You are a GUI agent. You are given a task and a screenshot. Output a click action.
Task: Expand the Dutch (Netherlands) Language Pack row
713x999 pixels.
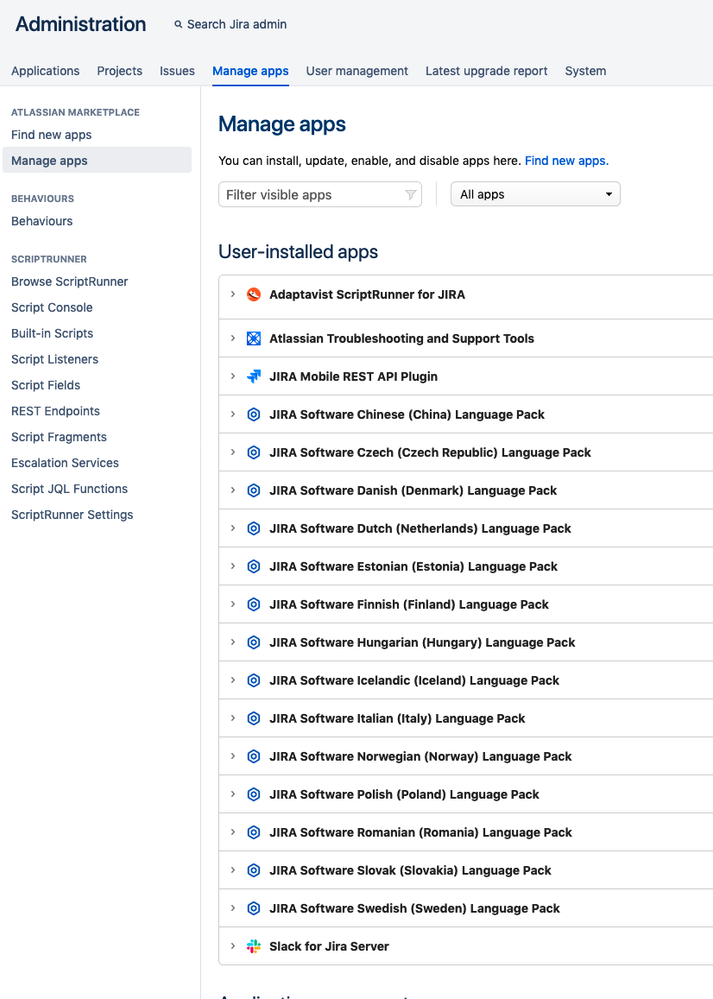233,528
